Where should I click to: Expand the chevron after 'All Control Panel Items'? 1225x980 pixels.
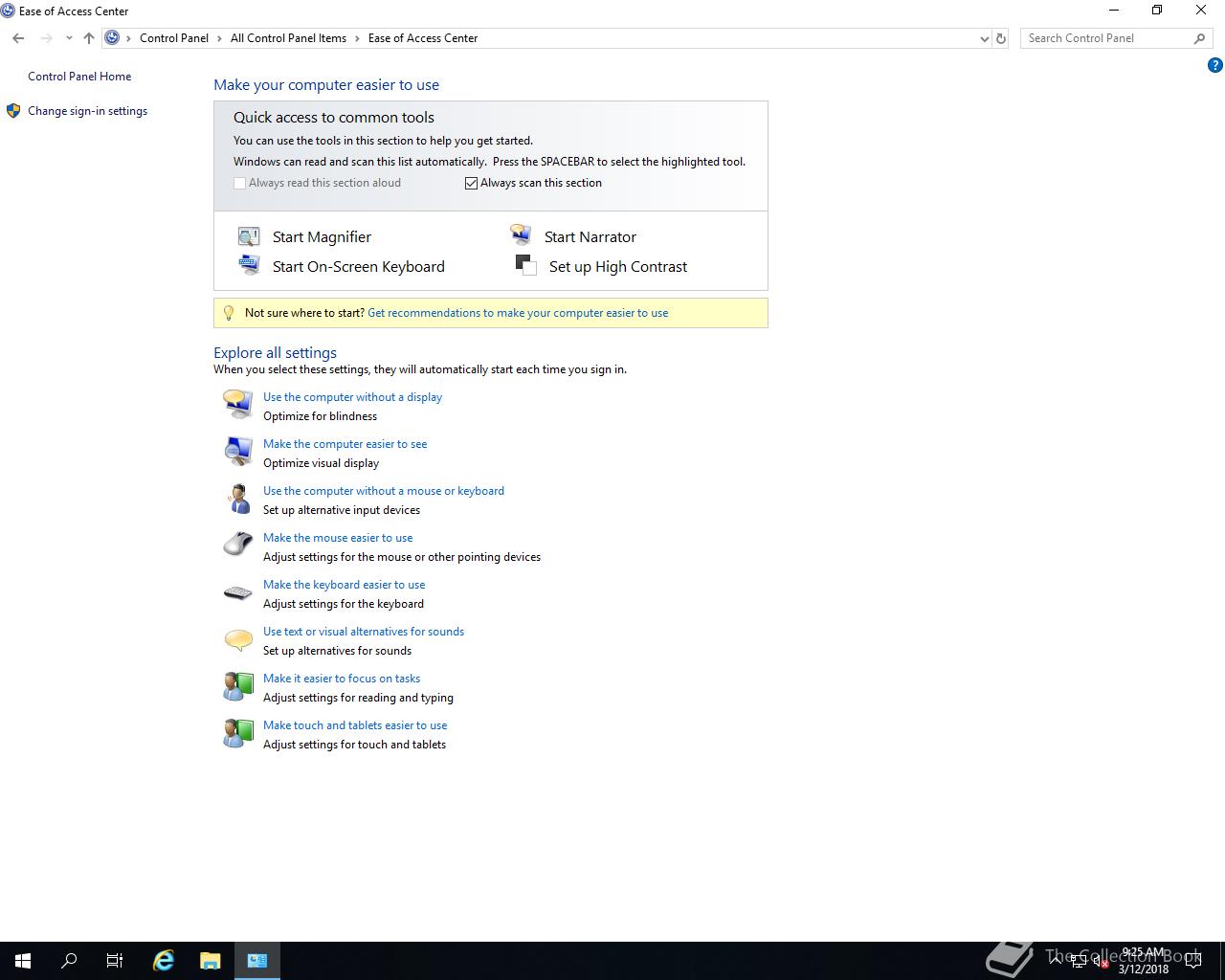click(357, 38)
